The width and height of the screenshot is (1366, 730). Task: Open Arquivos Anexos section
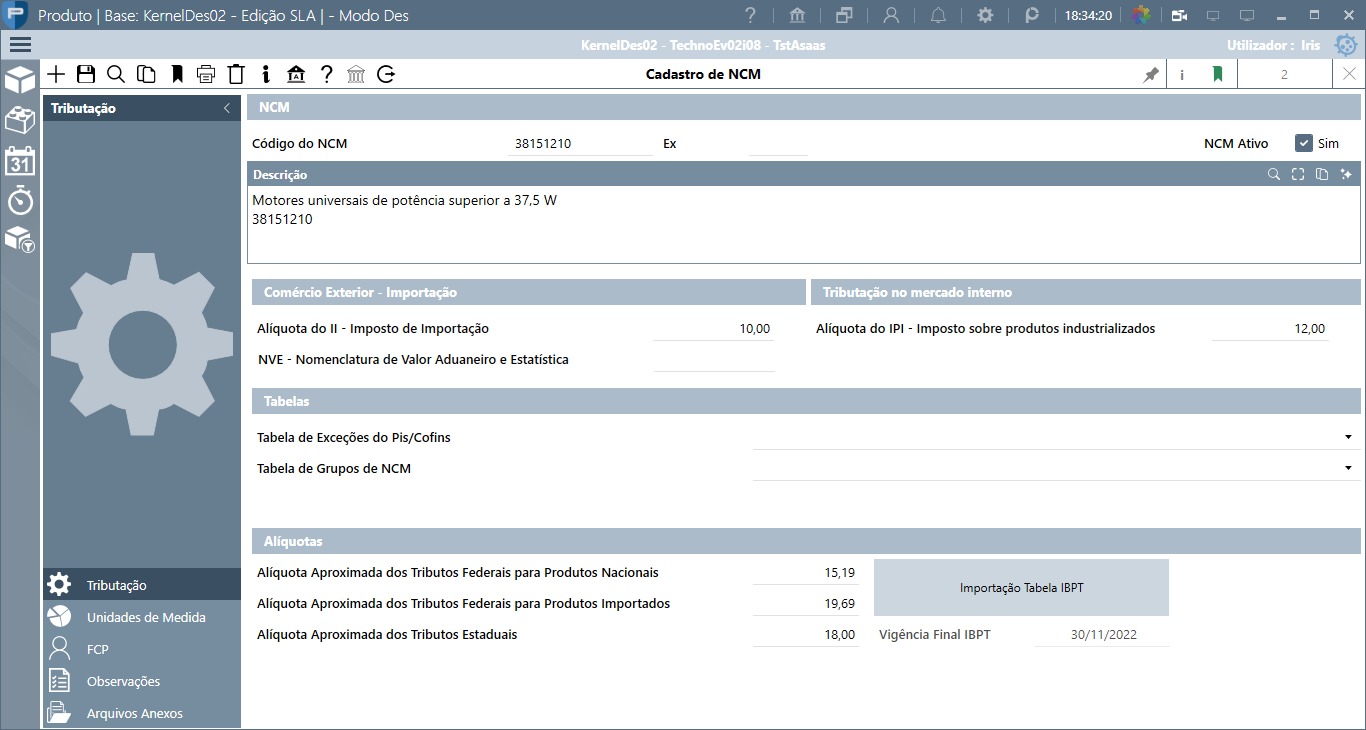point(142,713)
